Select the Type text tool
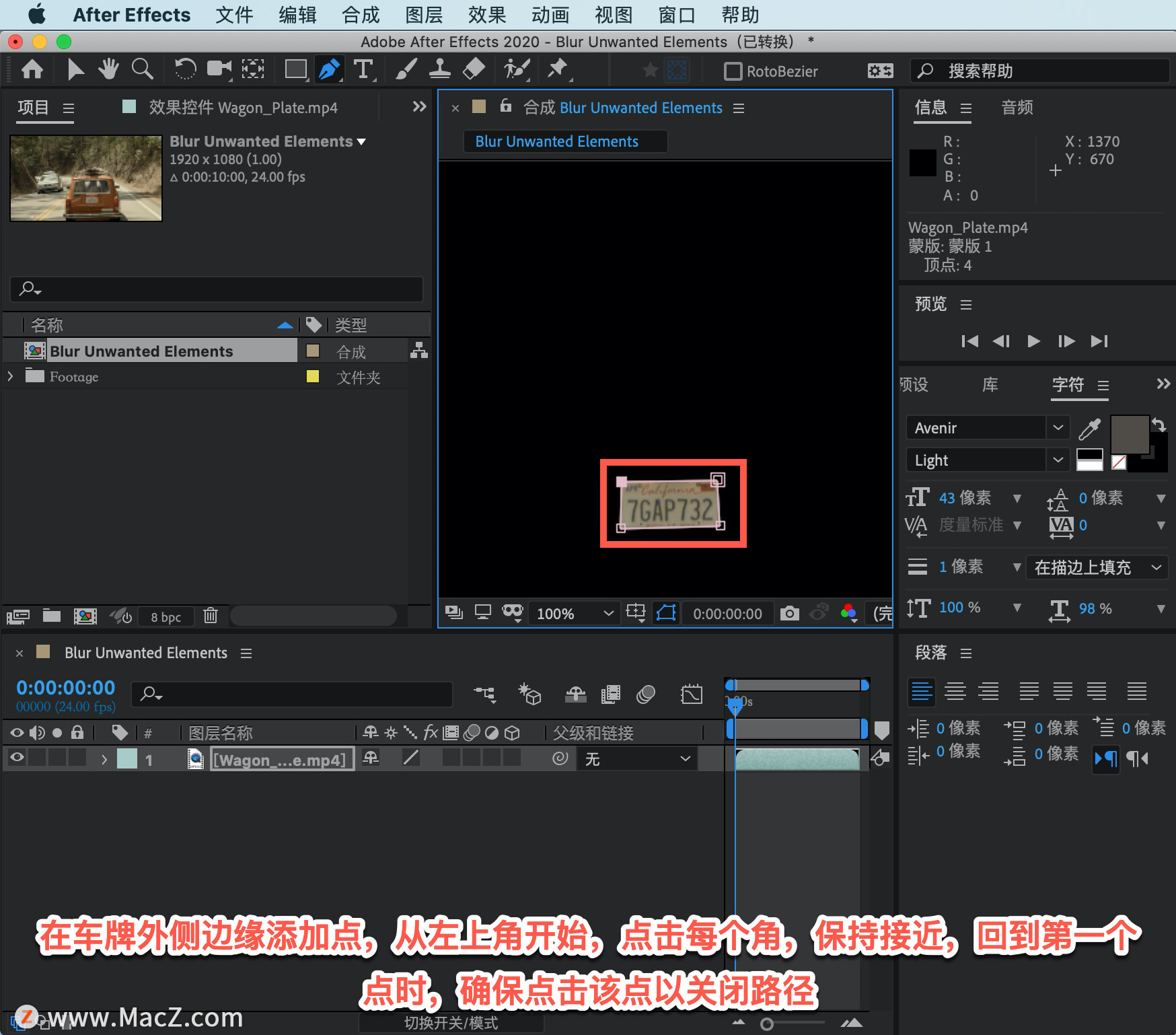This screenshot has height=1035, width=1176. point(363,69)
